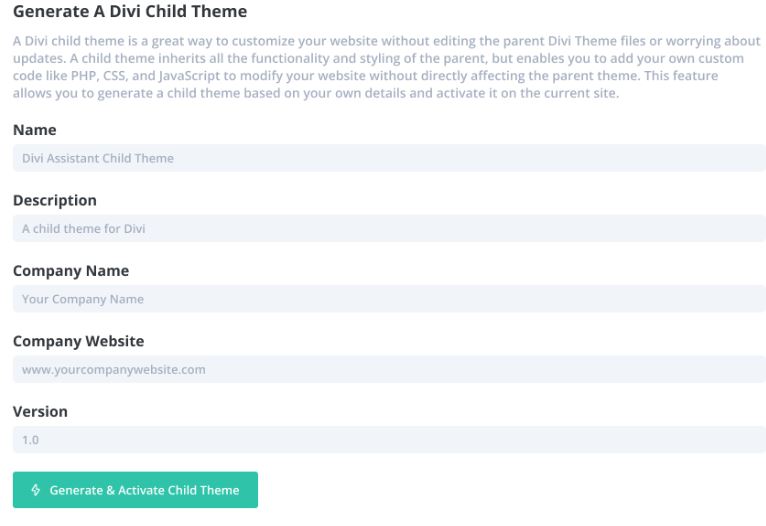Click the 'Company Website' label text

pos(79,341)
